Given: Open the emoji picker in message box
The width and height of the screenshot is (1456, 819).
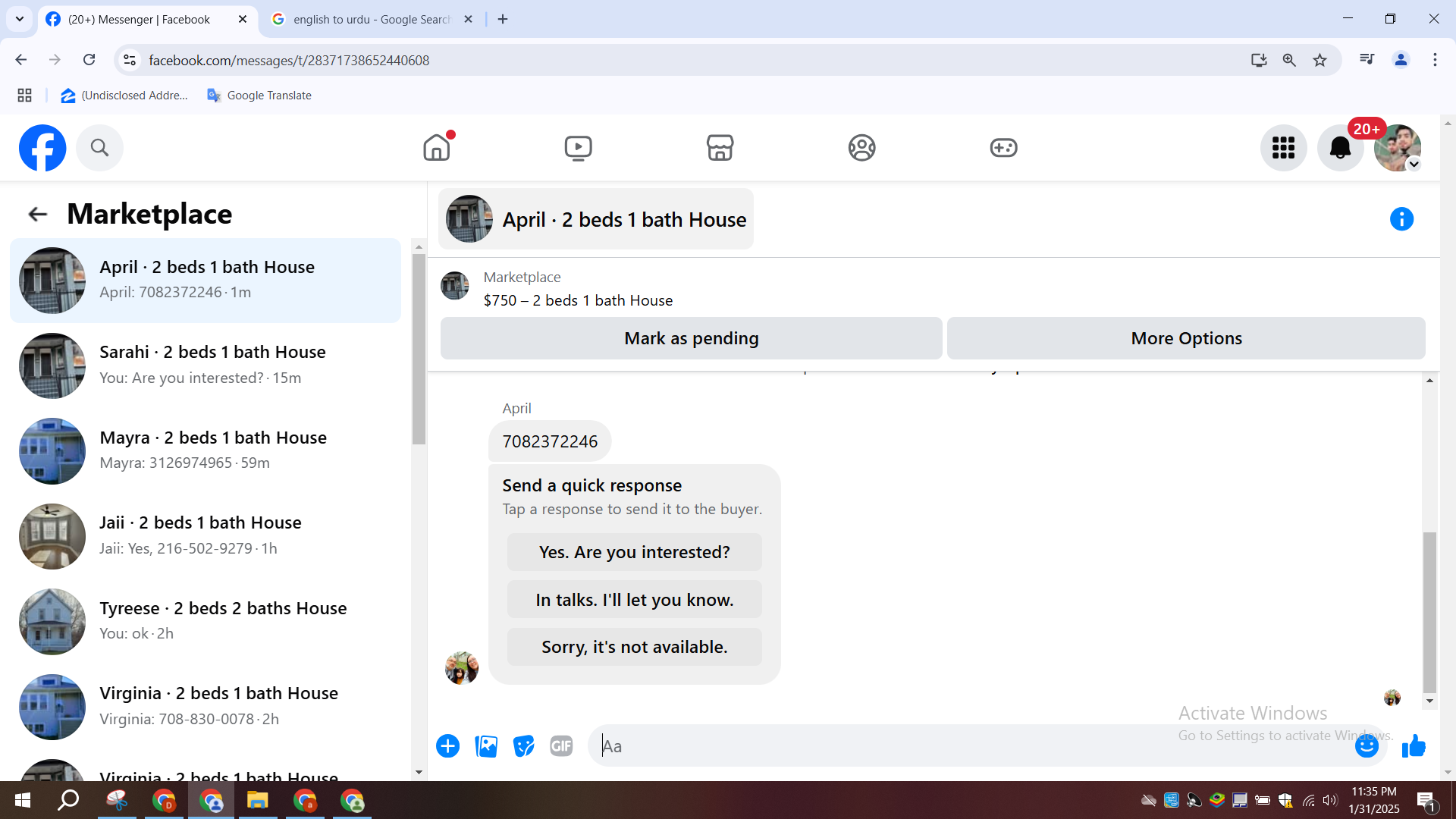Looking at the screenshot, I should pos(1367,746).
